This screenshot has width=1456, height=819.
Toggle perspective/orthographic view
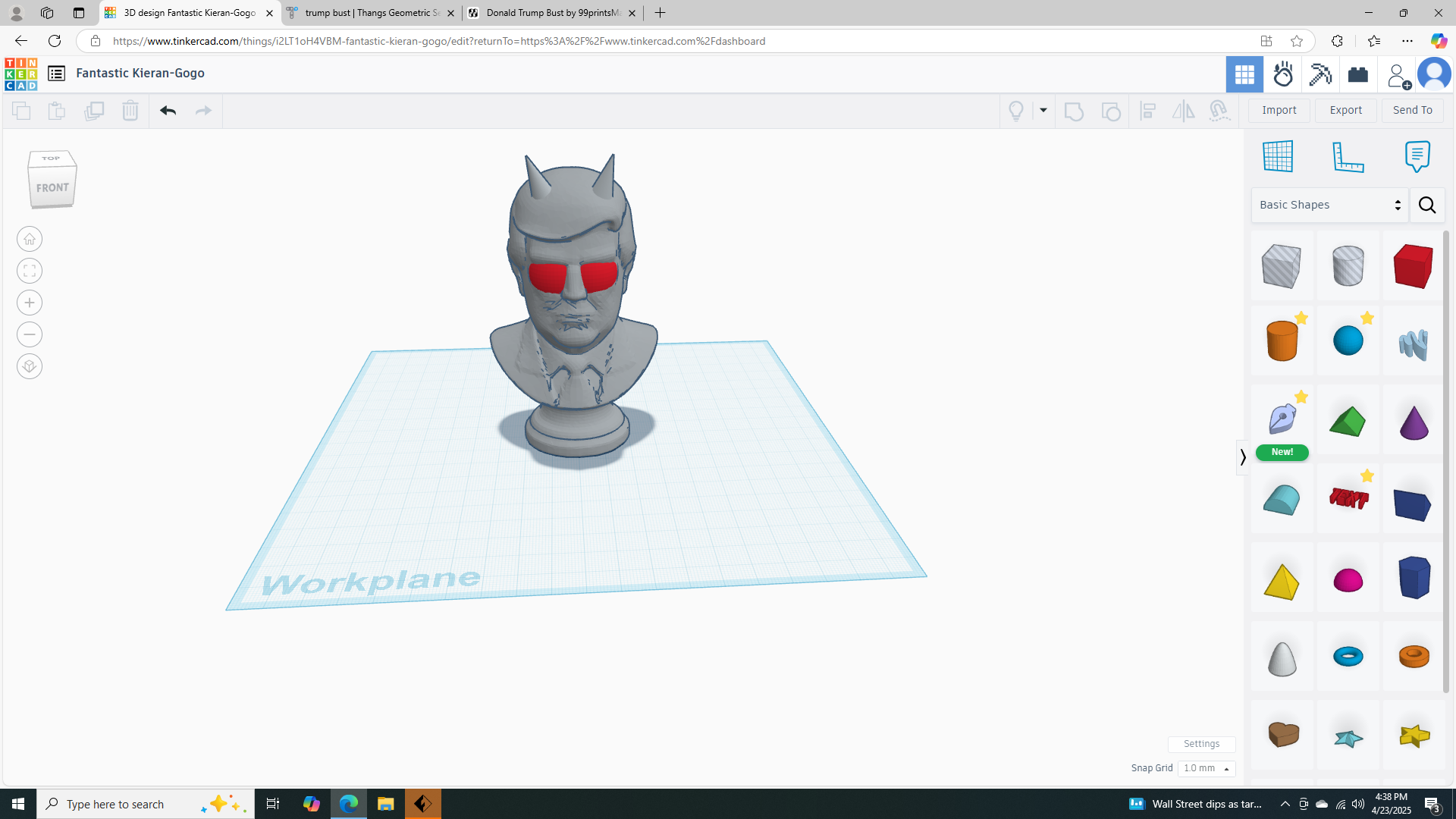point(30,367)
